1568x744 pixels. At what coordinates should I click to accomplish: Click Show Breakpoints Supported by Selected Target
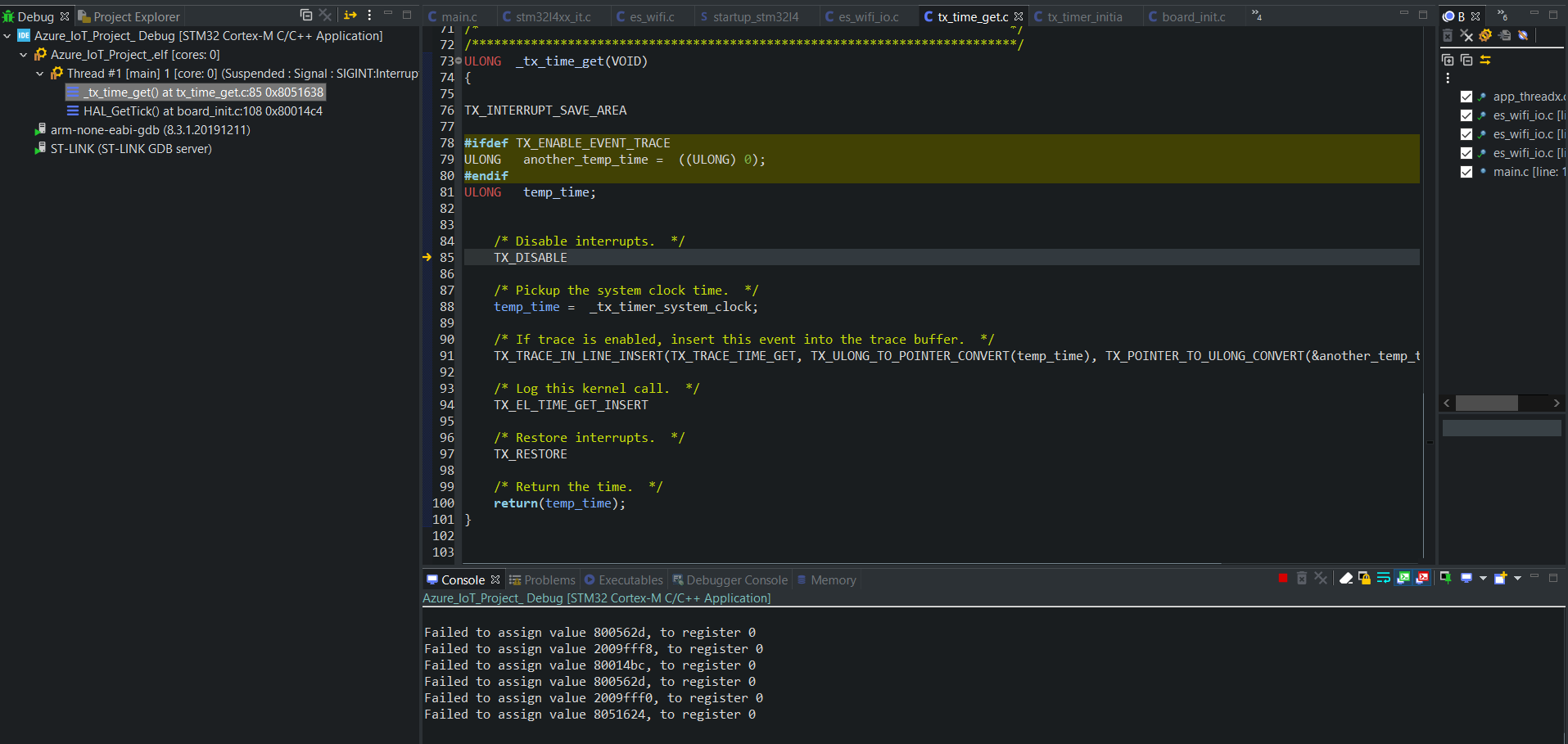point(1485,35)
